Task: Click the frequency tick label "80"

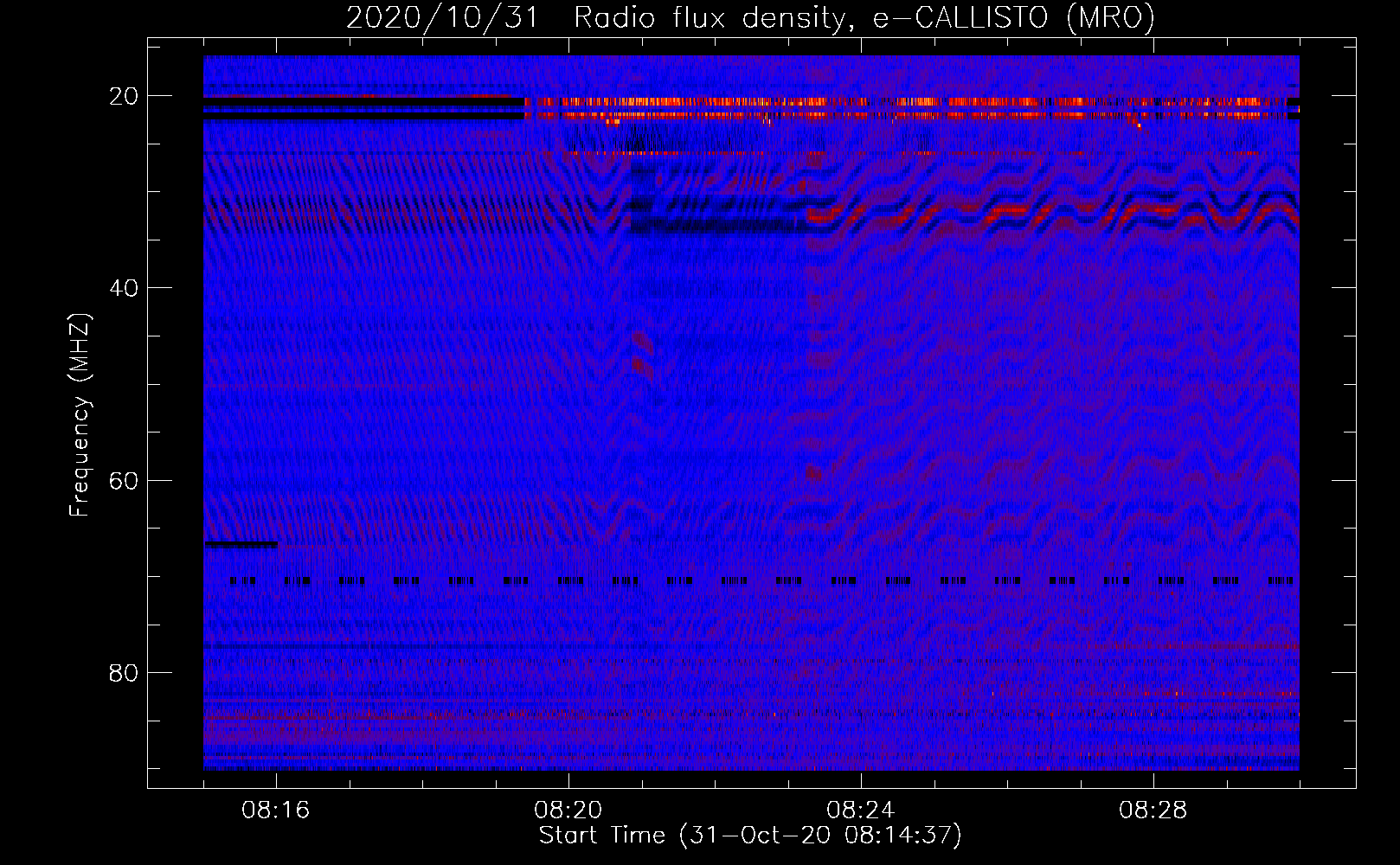Action: click(x=124, y=672)
